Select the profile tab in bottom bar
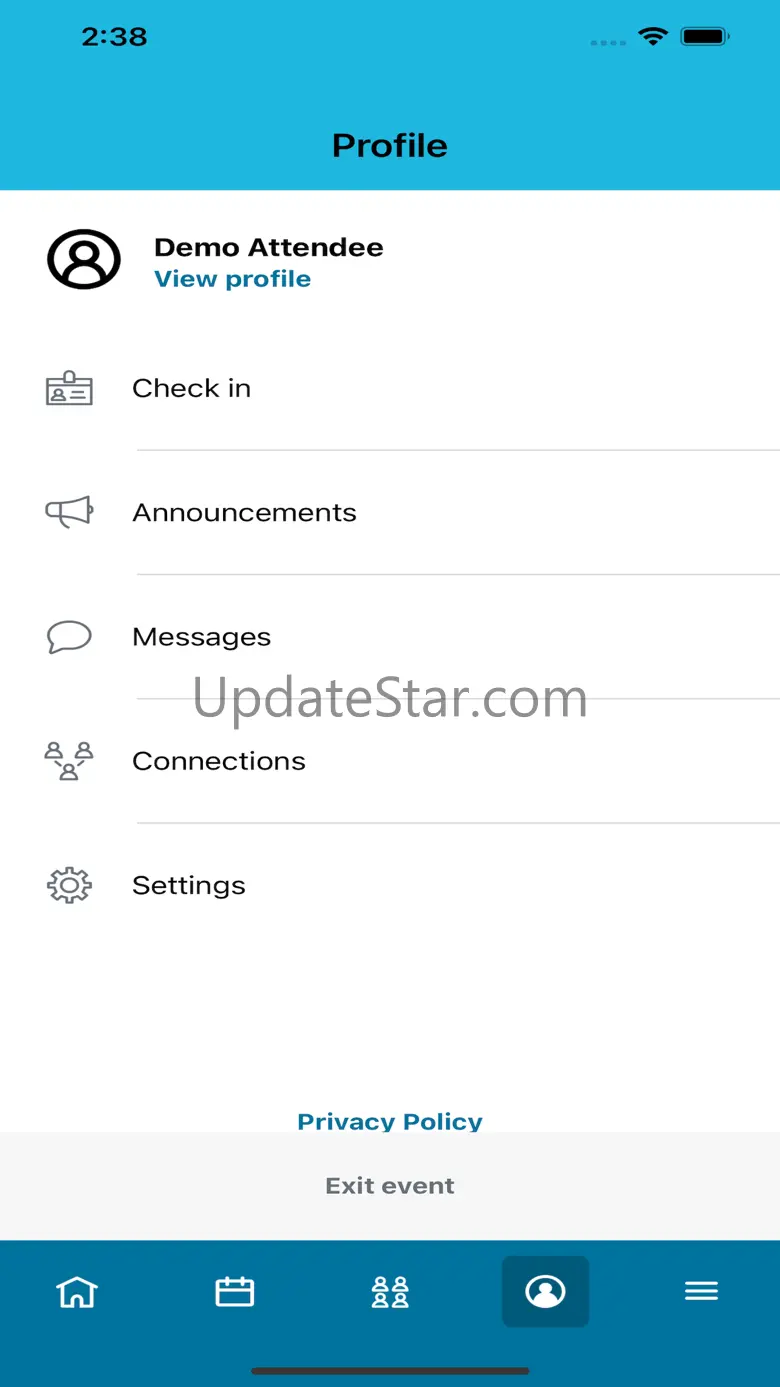This screenshot has width=780, height=1387. pos(545,1291)
